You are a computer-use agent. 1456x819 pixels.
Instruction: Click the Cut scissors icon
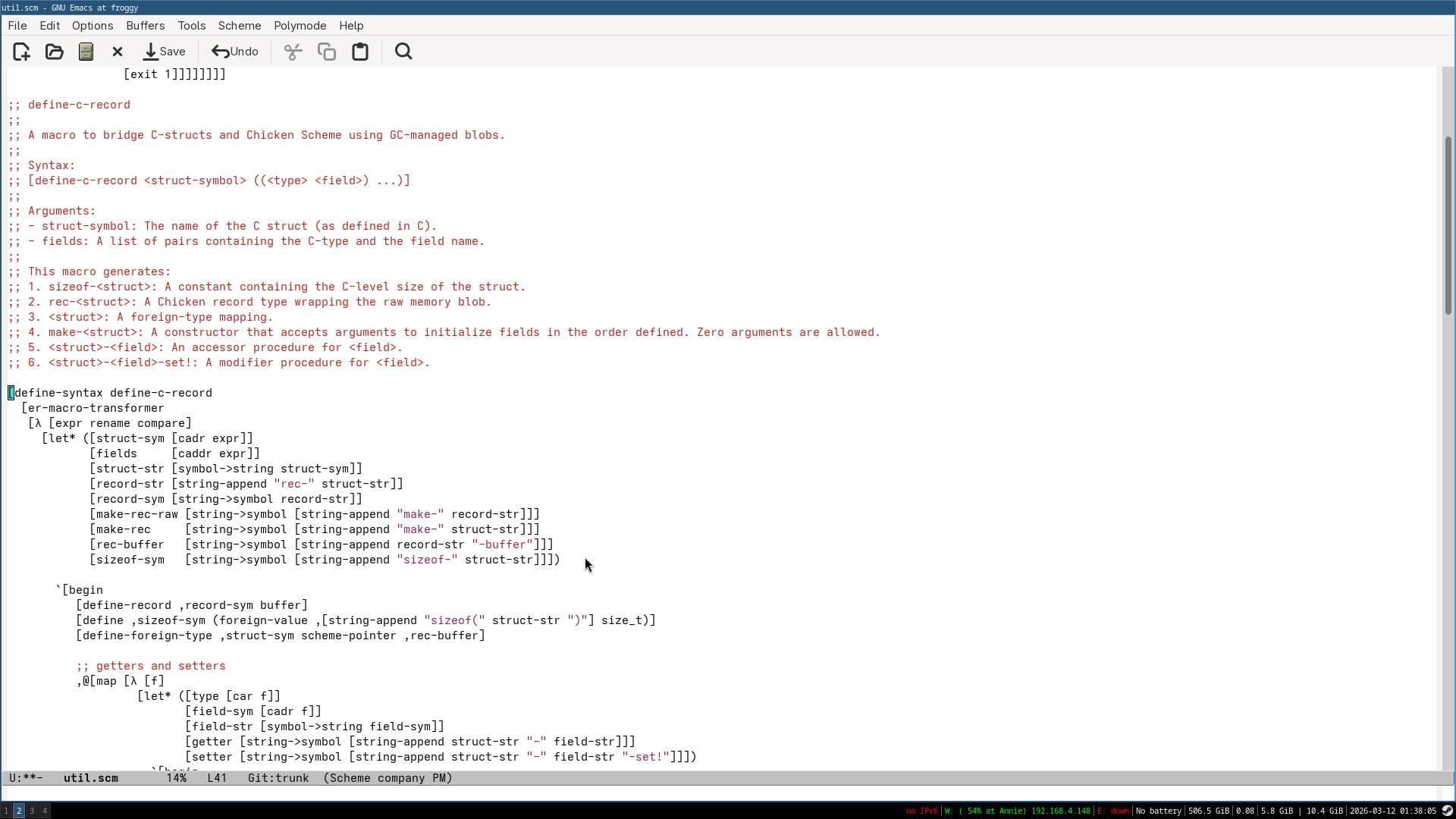(293, 52)
